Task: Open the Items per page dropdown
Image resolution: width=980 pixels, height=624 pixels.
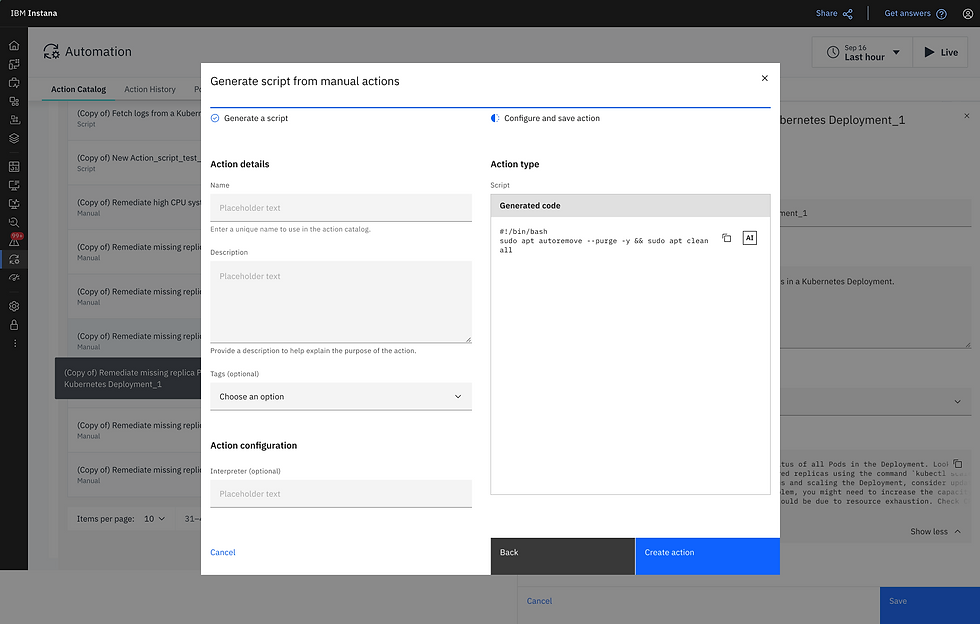Action: (x=154, y=519)
